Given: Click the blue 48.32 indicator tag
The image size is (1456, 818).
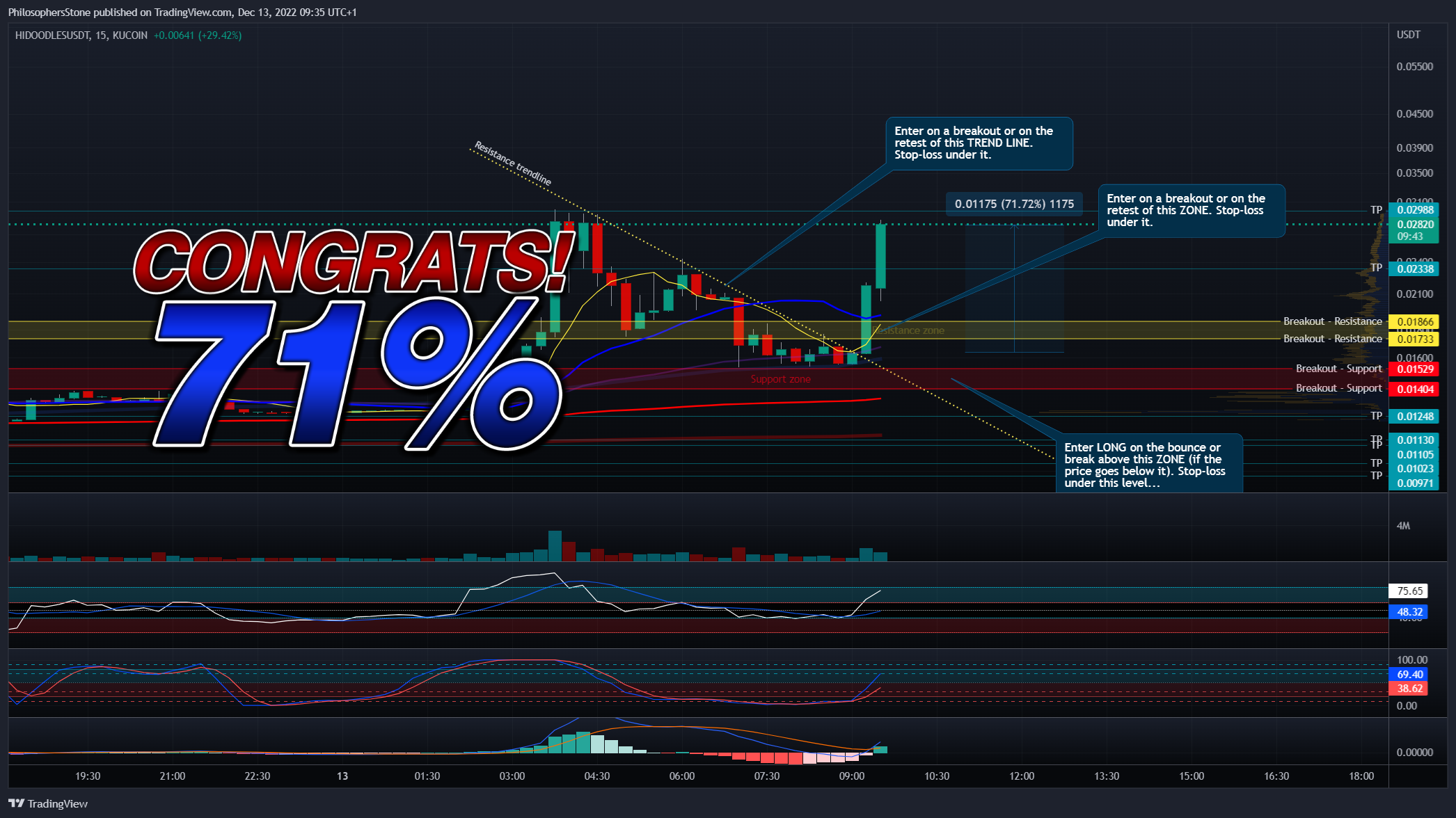Looking at the screenshot, I should tap(1409, 612).
